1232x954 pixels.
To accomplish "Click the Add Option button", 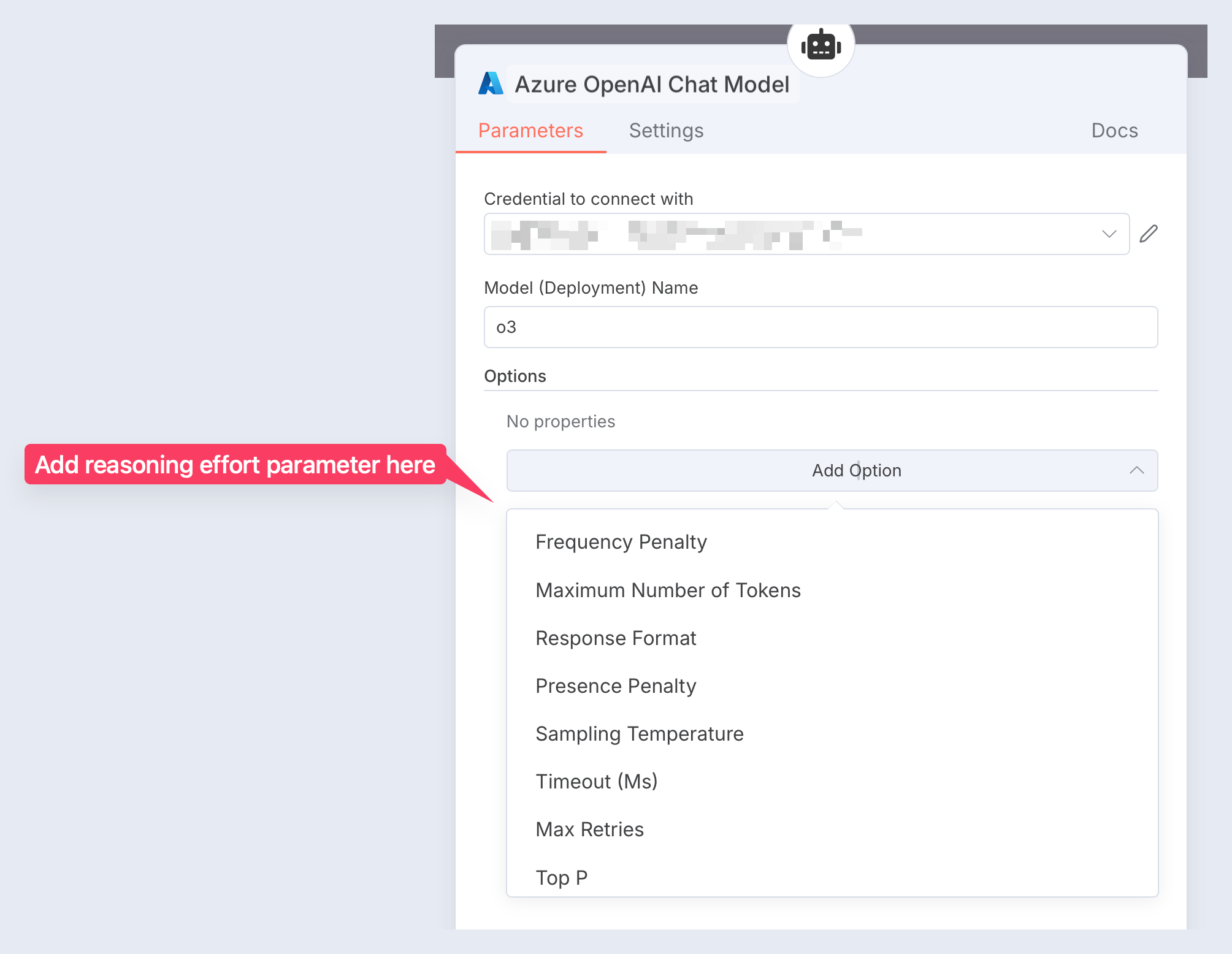I will (x=856, y=470).
